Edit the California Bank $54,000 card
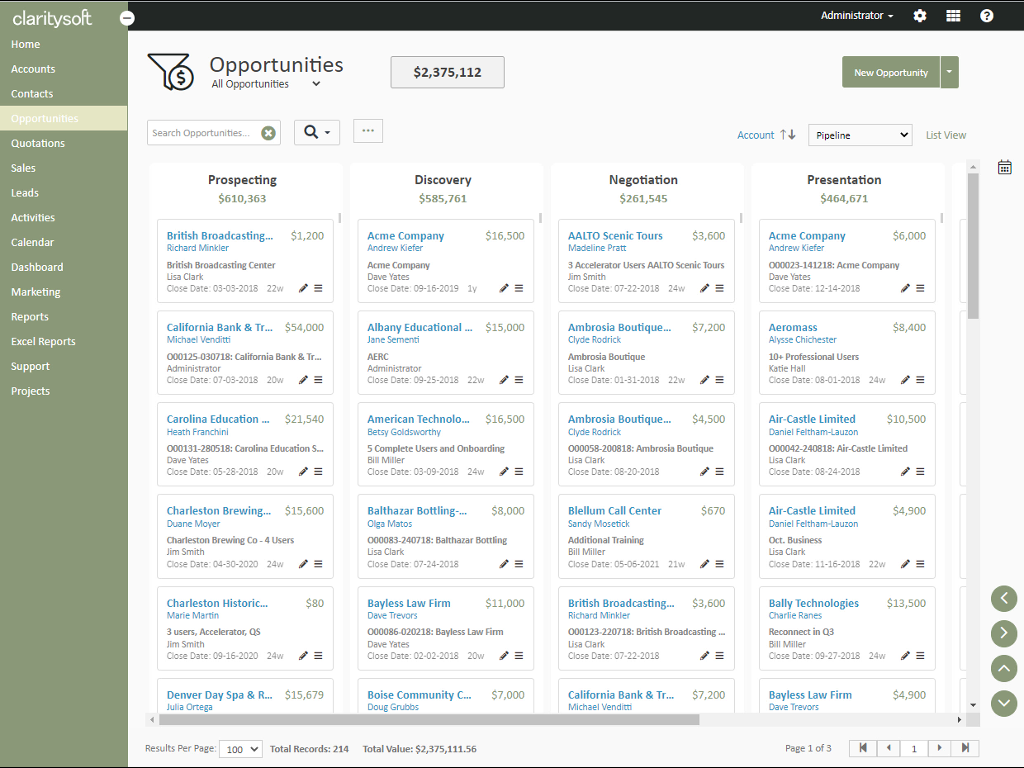Screen dimensions: 1024x768 pyautogui.click(x=303, y=379)
